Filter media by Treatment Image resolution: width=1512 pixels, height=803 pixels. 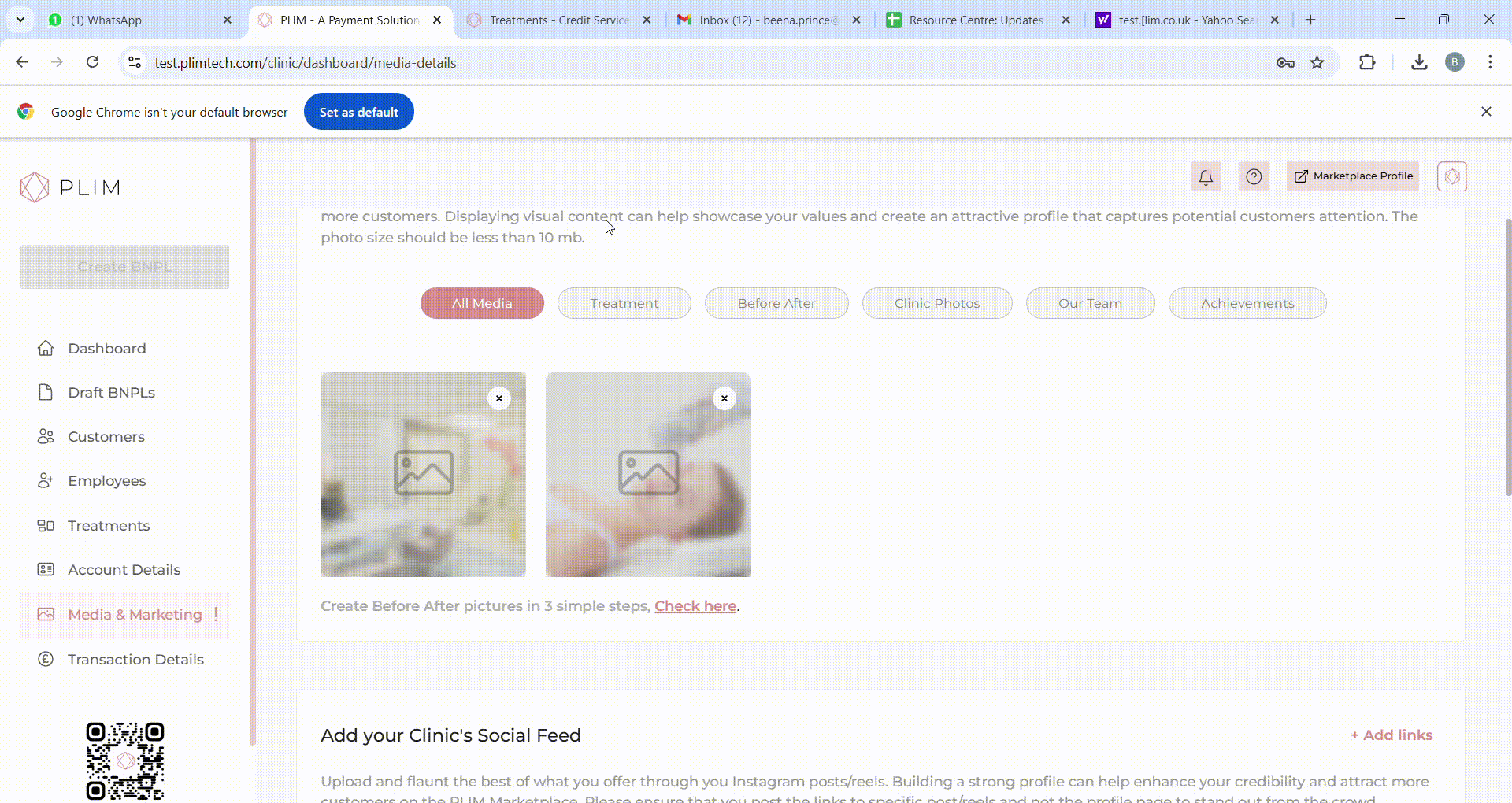624,303
